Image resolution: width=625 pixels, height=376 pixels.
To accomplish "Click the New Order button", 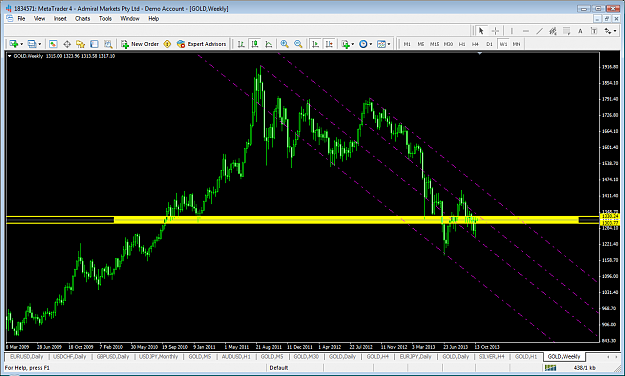I will click(140, 44).
